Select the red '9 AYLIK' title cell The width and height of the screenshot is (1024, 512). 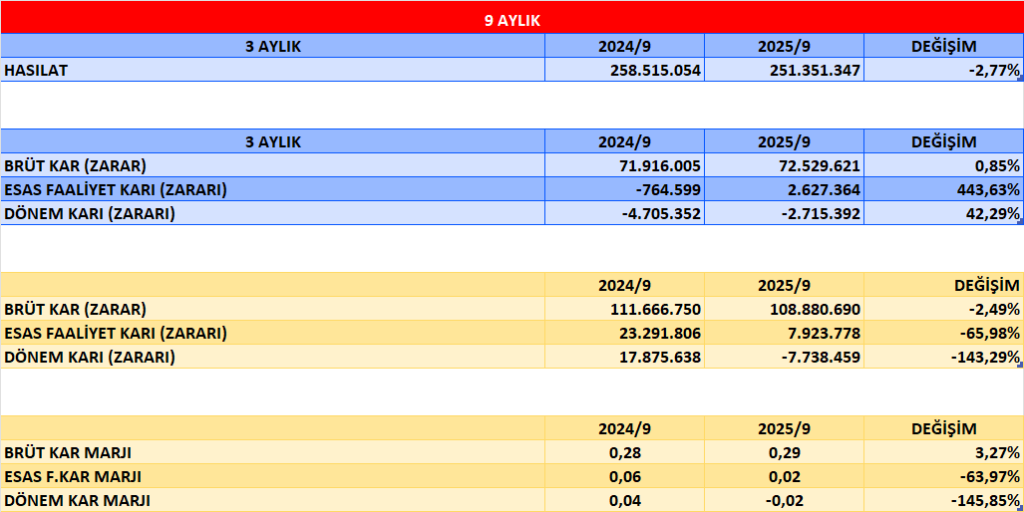pos(512,18)
